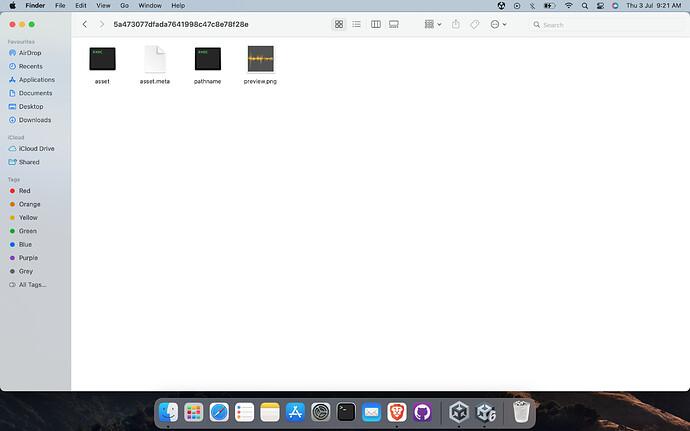This screenshot has height=431, width=690.
Task: Open the Trash in the Dock
Action: tap(521, 412)
